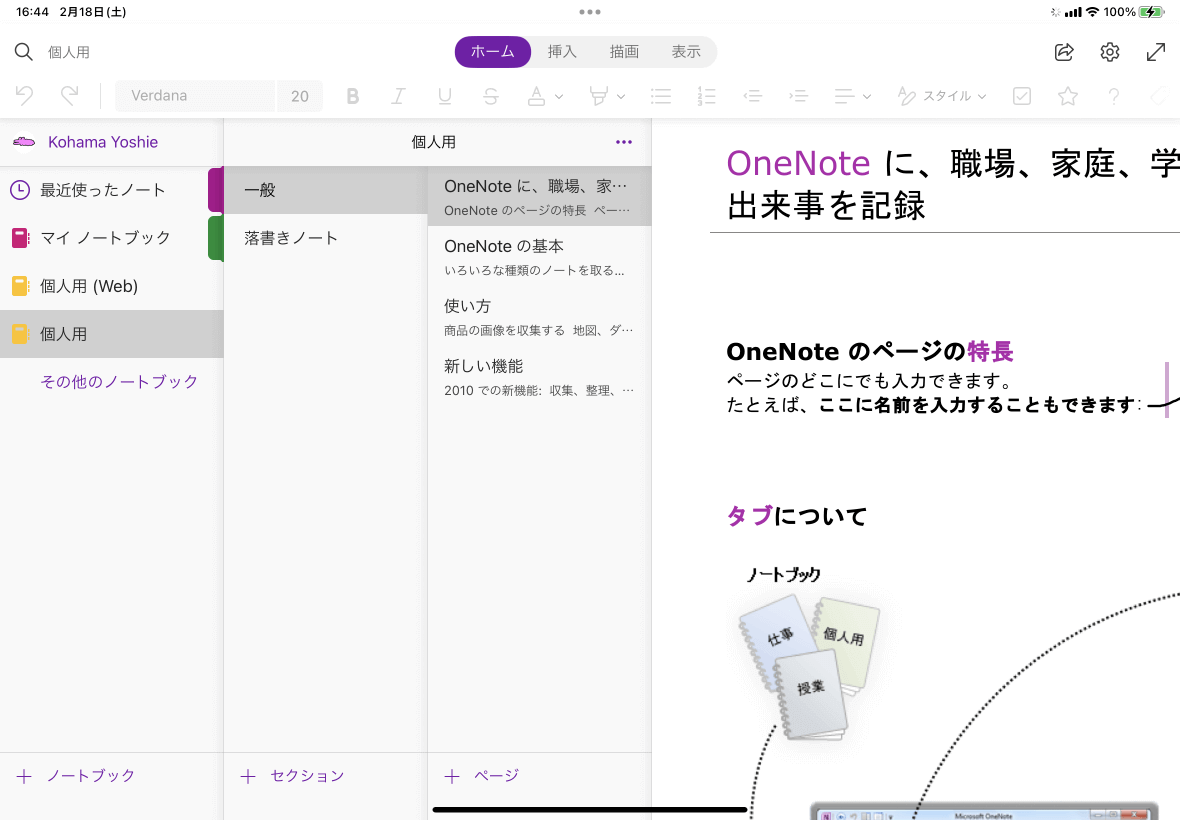Open font color dropdown arrow

[558, 96]
